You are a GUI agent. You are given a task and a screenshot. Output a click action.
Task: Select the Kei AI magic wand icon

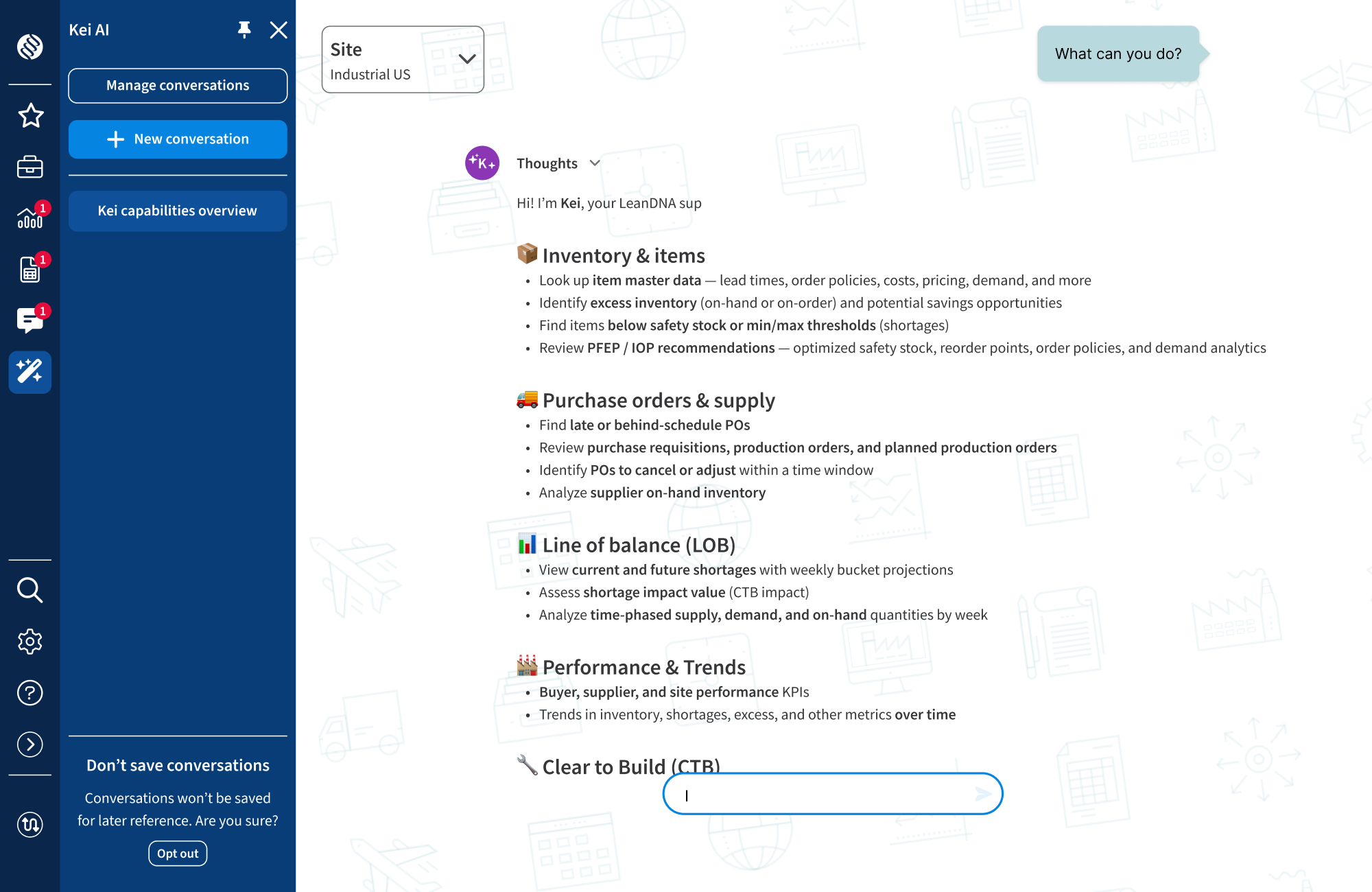(x=30, y=372)
